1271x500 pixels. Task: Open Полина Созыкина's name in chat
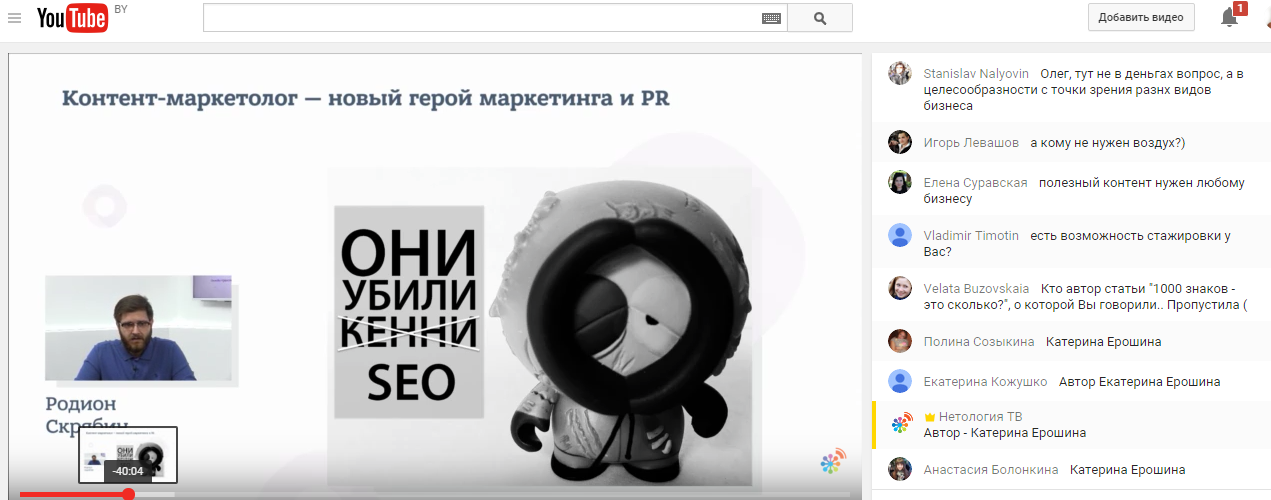pyautogui.click(x=979, y=341)
